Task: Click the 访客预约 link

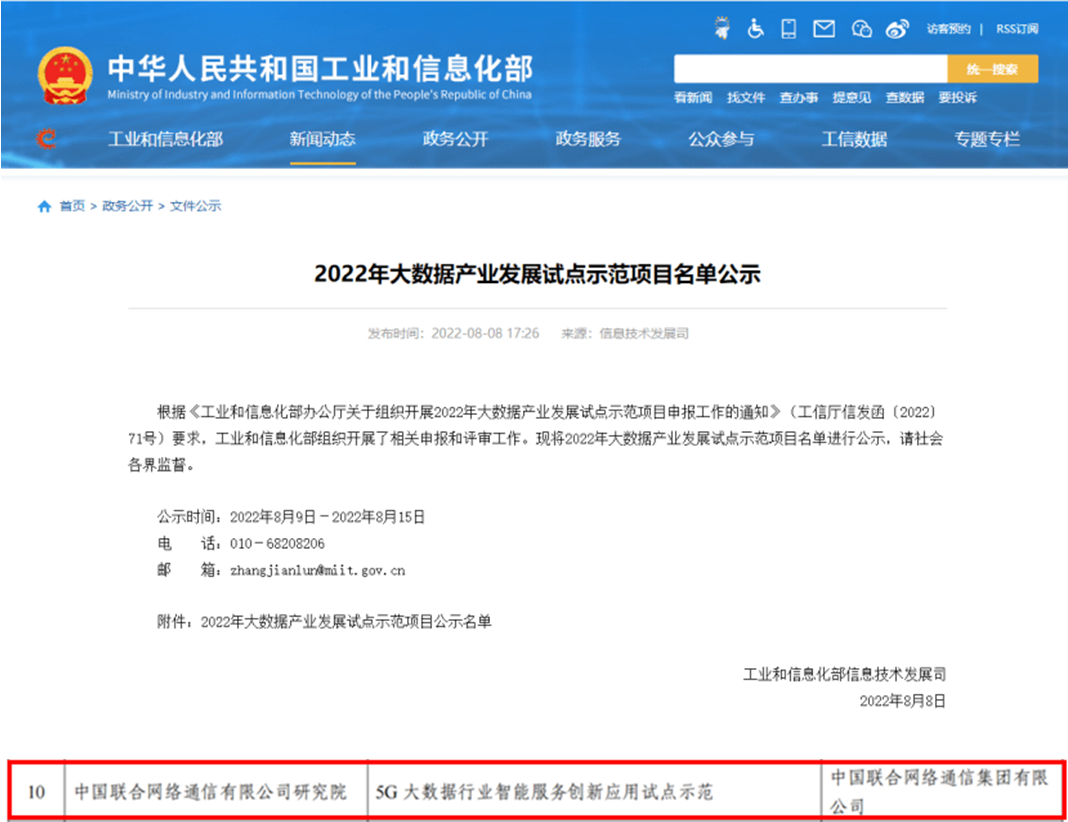Action: pos(948,29)
